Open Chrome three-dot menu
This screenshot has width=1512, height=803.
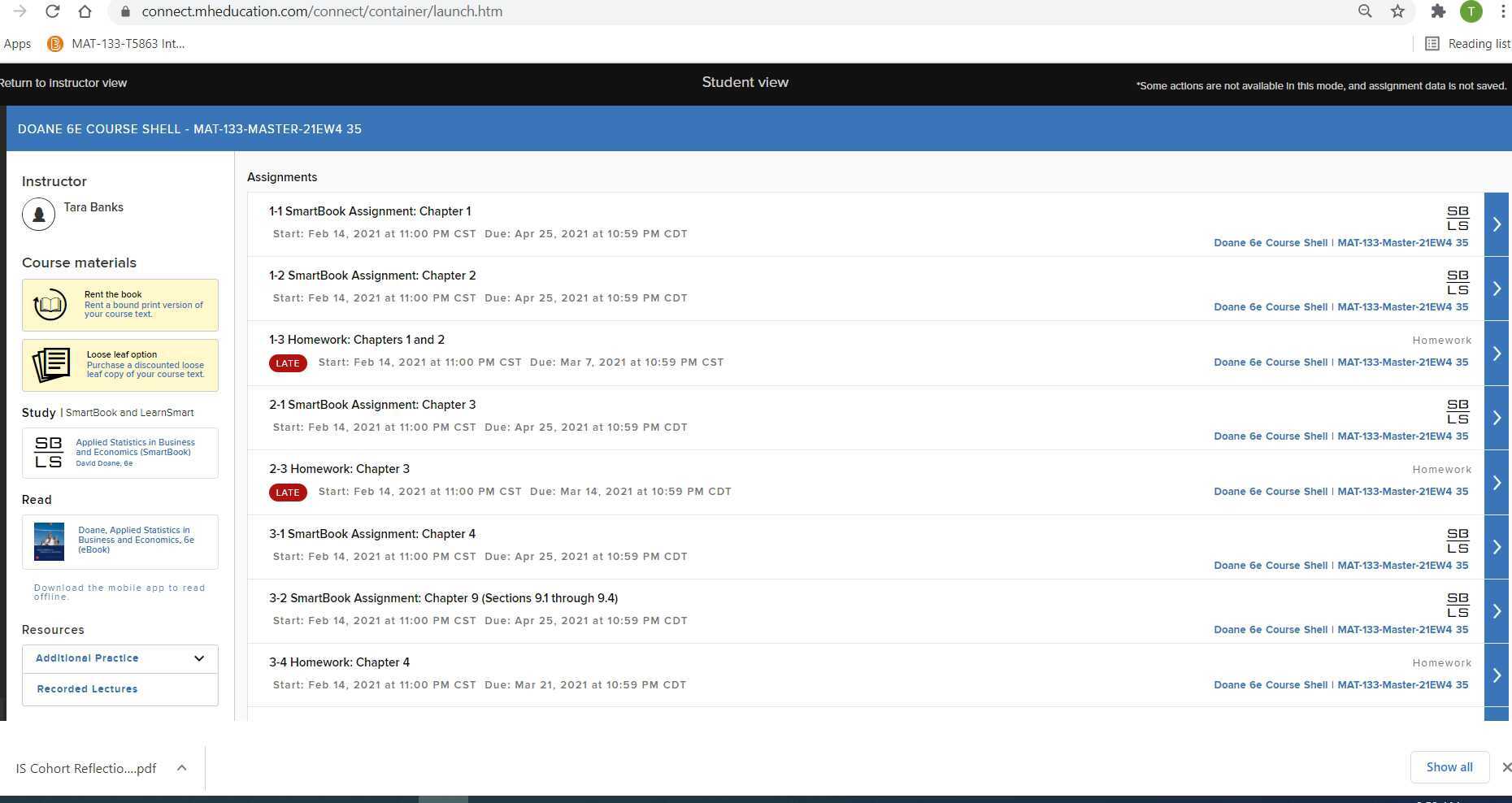click(x=1503, y=11)
